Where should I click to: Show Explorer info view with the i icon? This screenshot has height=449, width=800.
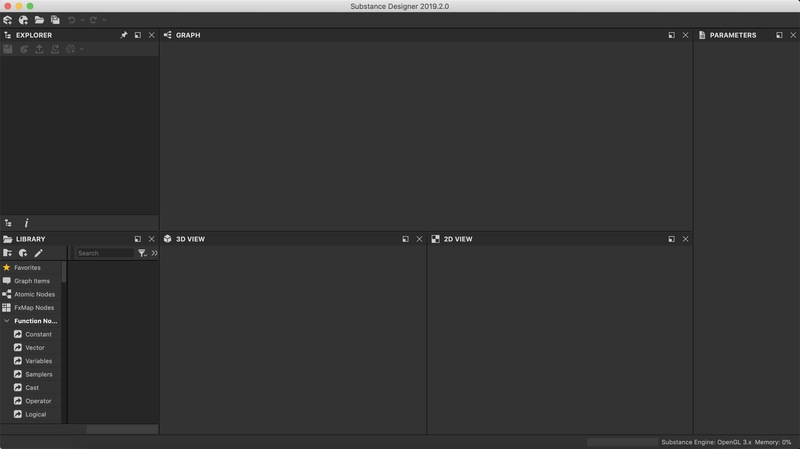(26, 223)
